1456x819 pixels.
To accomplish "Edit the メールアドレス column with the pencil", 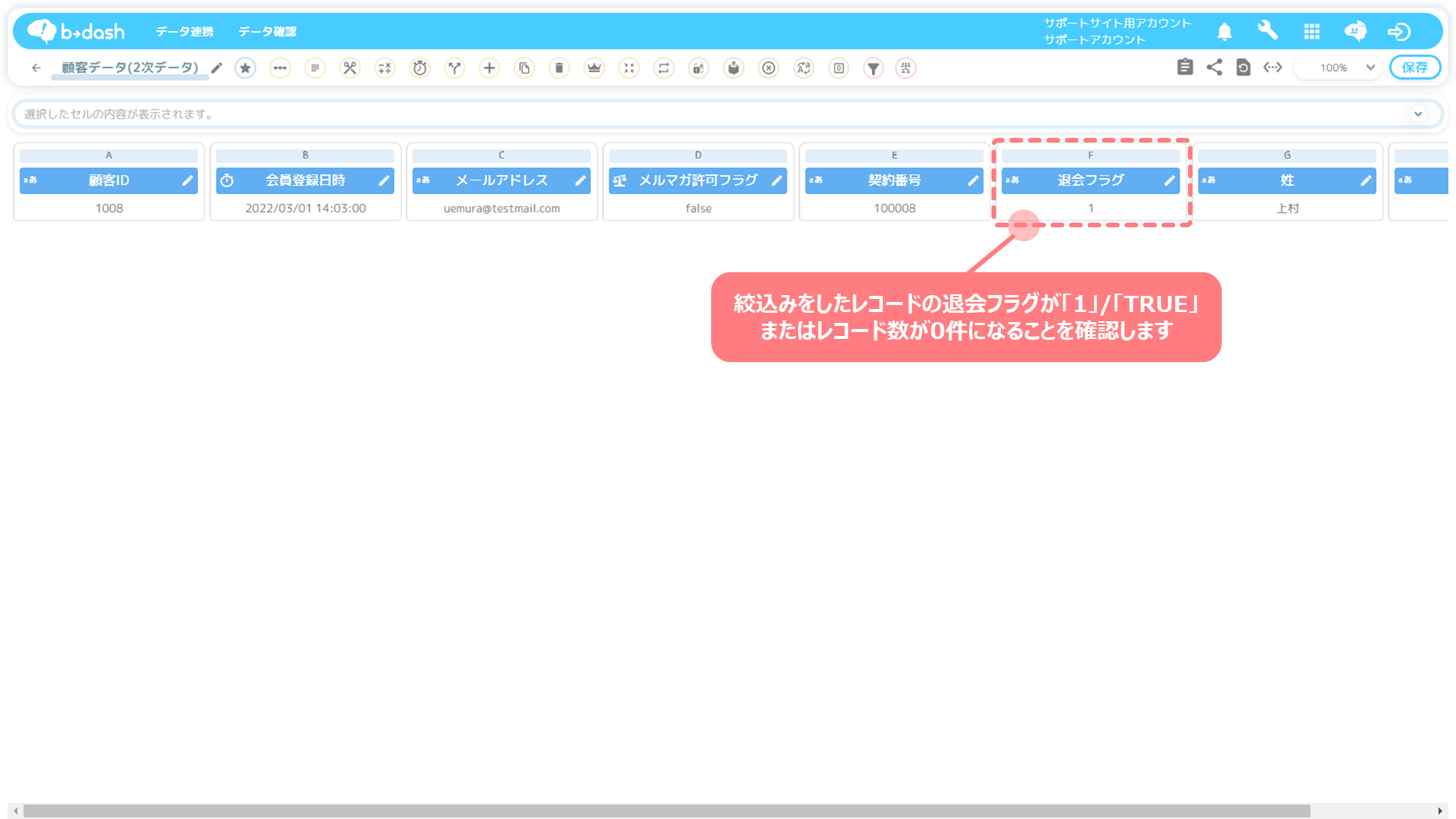I will [x=580, y=180].
